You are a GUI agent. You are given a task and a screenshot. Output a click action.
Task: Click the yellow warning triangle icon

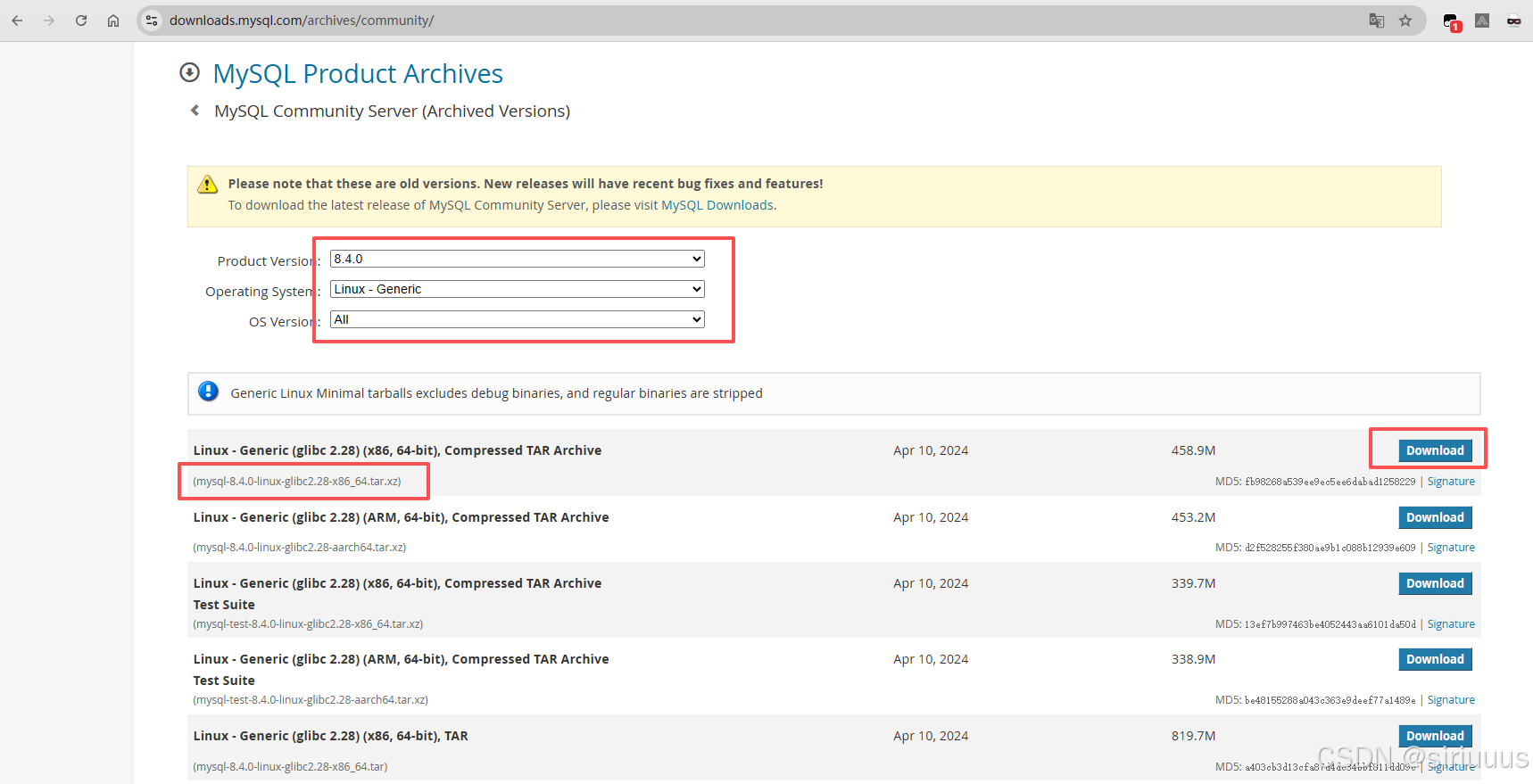(x=208, y=184)
